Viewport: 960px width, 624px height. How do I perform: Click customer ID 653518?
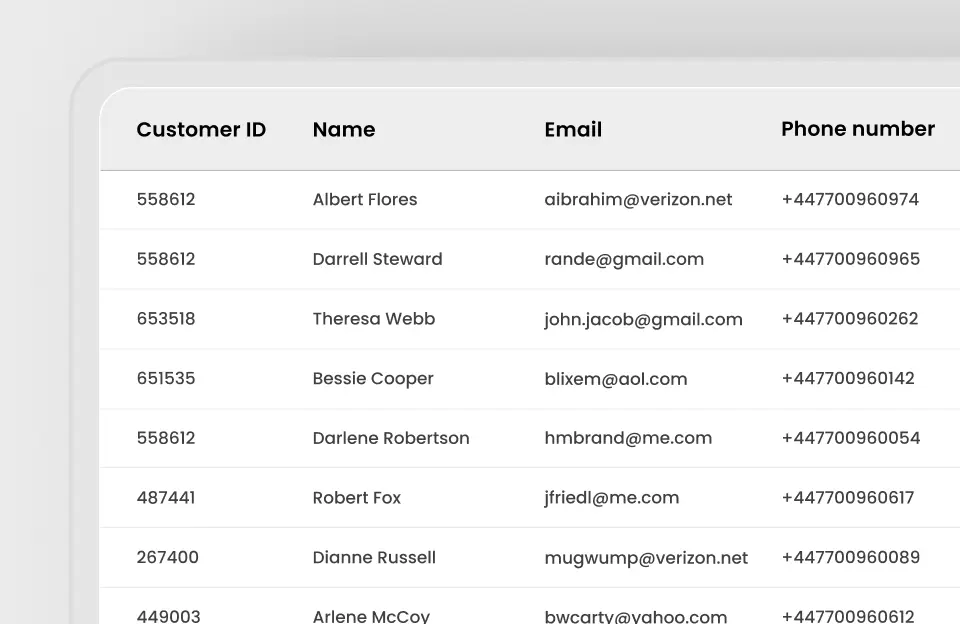[x=166, y=318]
